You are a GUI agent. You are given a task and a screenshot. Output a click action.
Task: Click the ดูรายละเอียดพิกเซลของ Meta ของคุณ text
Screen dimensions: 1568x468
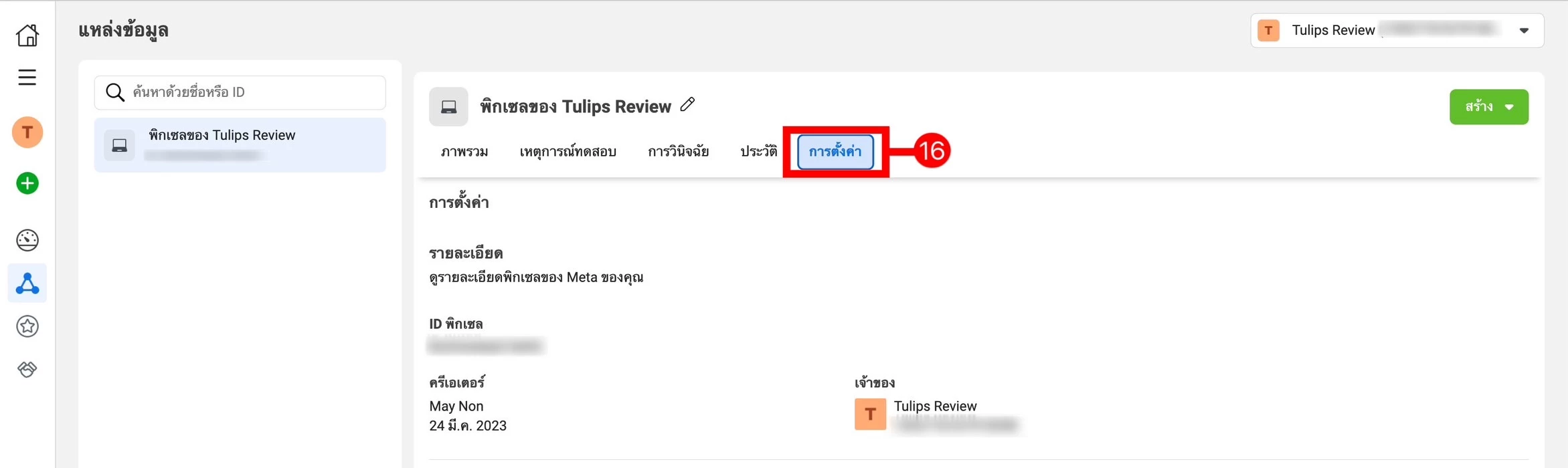pos(536,277)
